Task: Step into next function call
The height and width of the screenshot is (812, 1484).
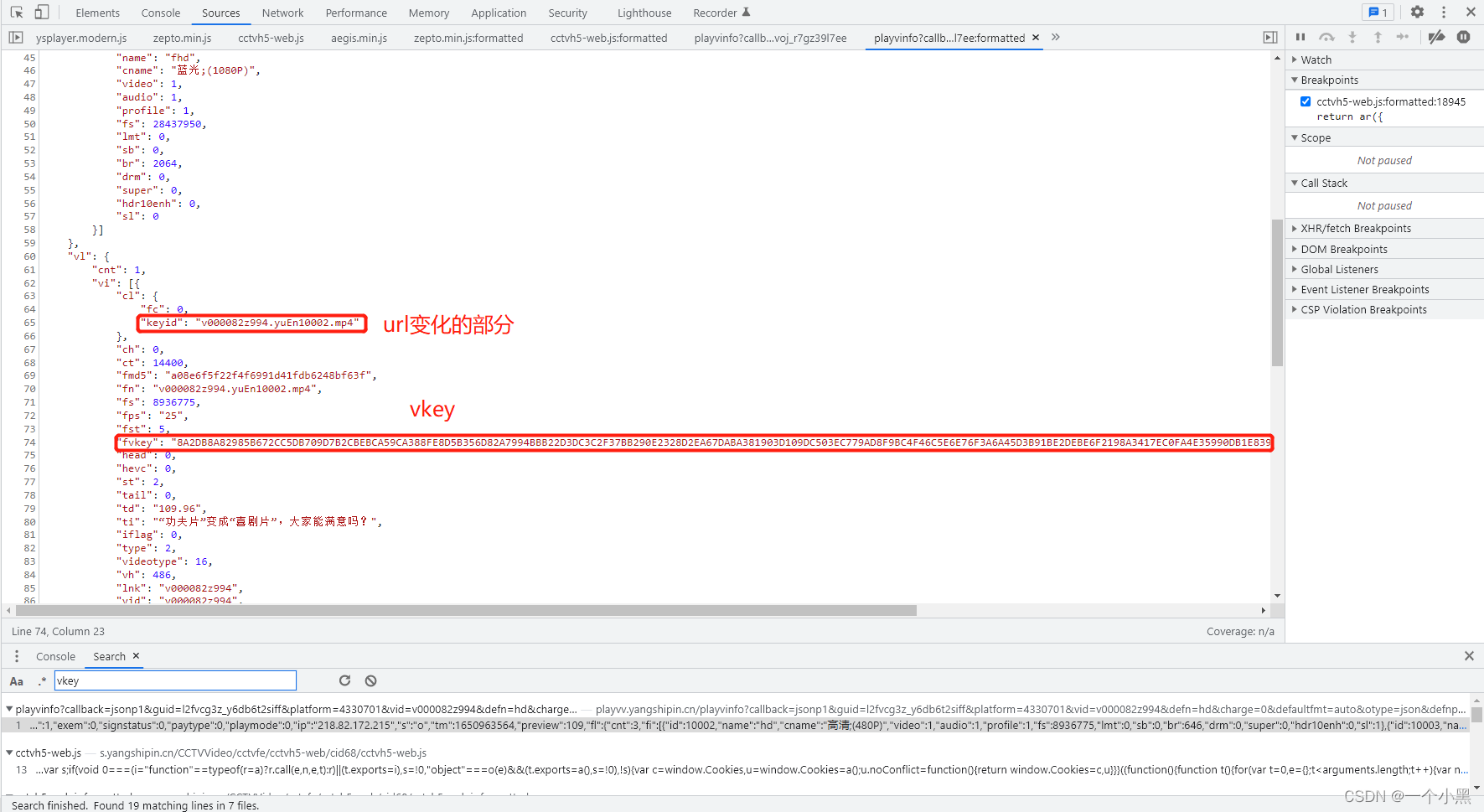Action: coord(1352,37)
